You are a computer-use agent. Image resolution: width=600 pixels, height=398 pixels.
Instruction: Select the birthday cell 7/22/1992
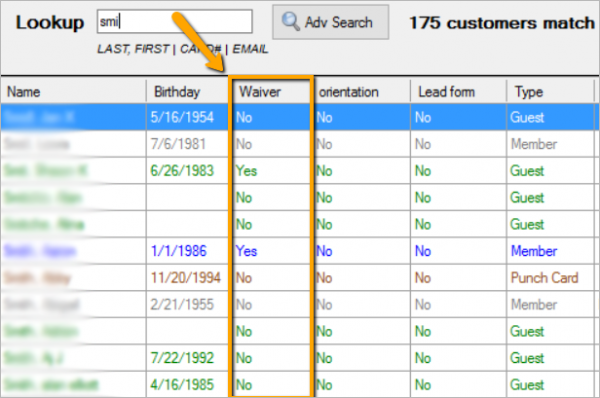point(182,358)
